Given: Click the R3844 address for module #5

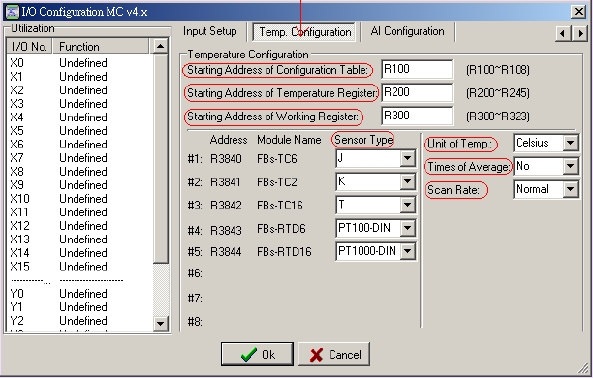Looking at the screenshot, I should tap(226, 251).
